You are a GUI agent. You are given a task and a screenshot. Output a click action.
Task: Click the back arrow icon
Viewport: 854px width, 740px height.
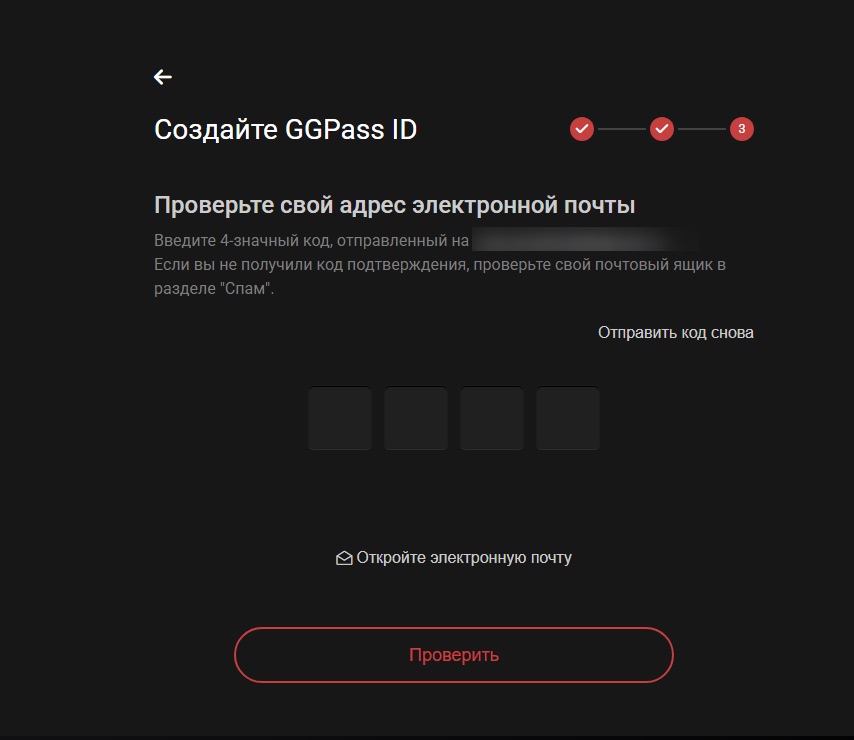(x=163, y=77)
